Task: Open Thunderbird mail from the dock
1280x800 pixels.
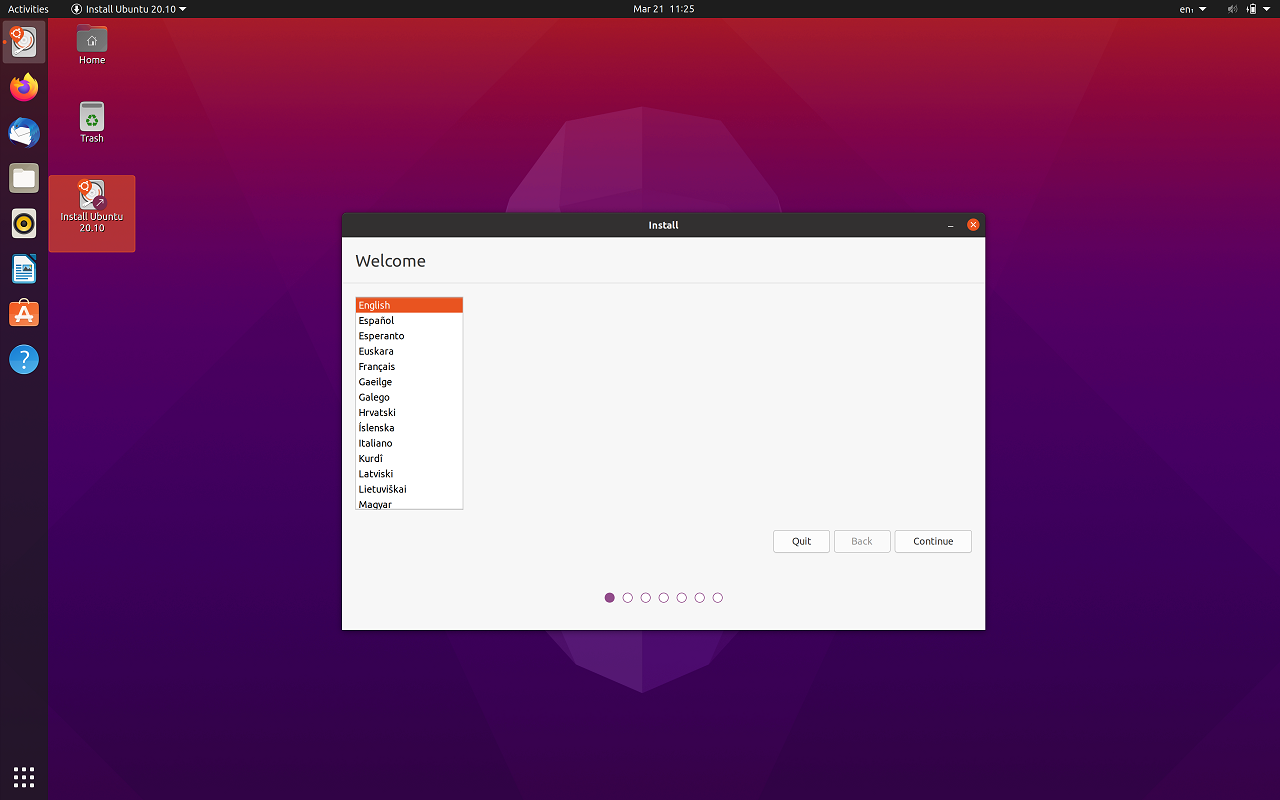Action: (x=24, y=133)
